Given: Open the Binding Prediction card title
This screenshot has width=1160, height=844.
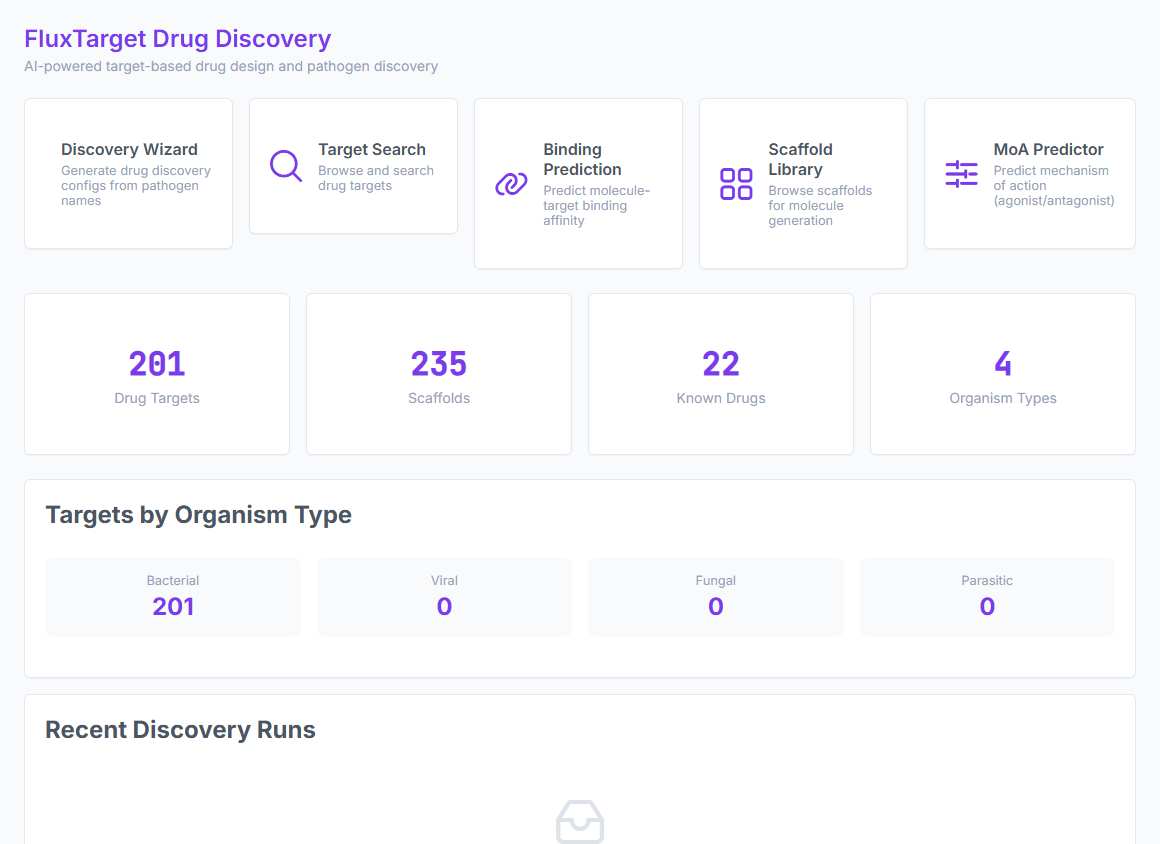Looking at the screenshot, I should tap(582, 159).
